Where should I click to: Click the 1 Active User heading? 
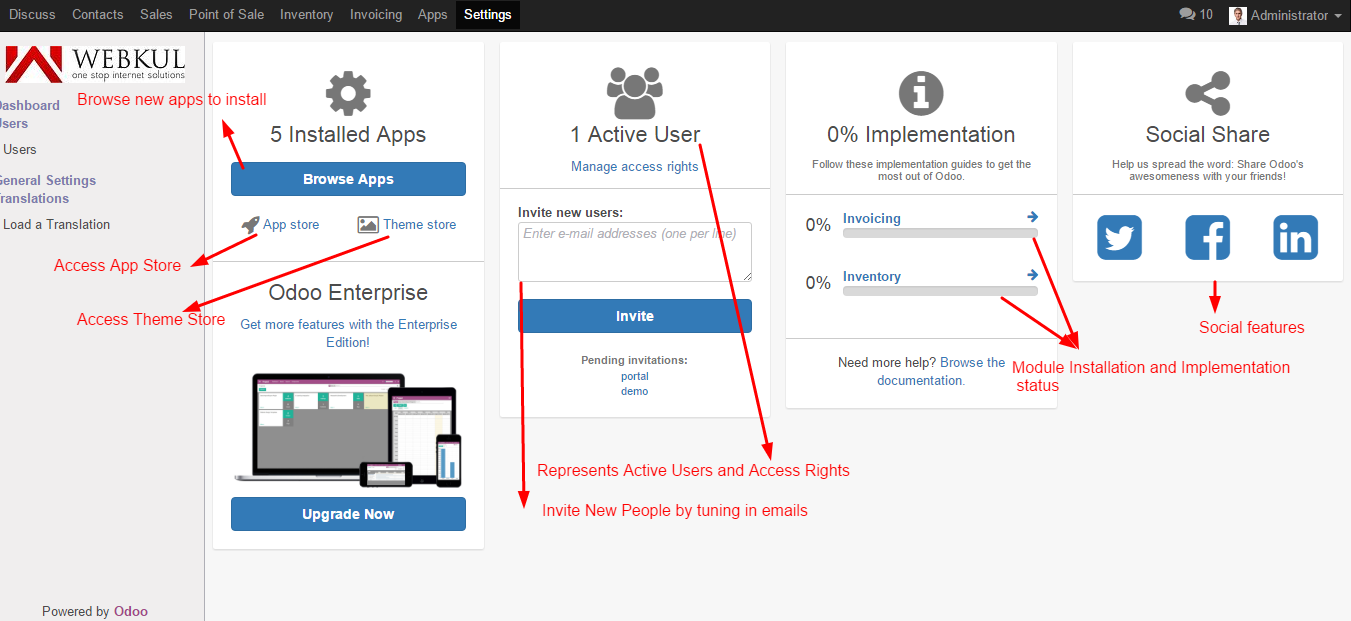pyautogui.click(x=635, y=135)
